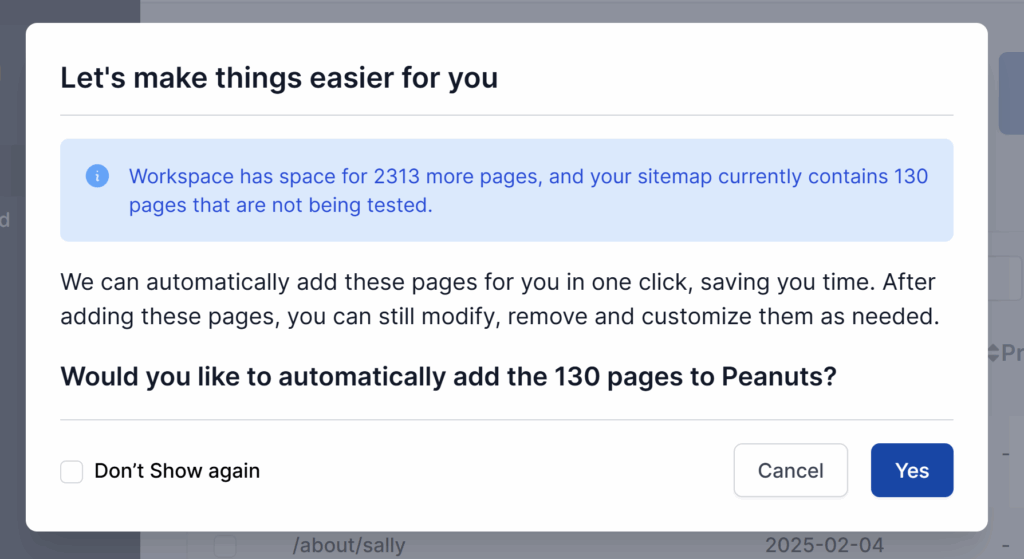Confirm by clicking the Yes button
1024x559 pixels.
pos(911,471)
